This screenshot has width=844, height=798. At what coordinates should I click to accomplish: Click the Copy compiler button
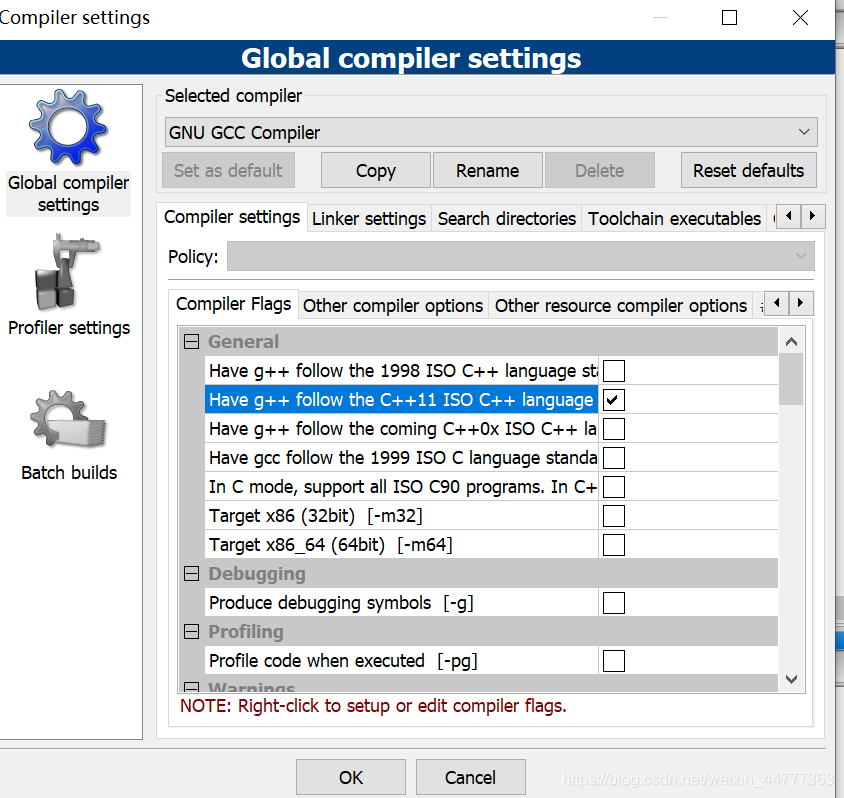[x=376, y=171]
